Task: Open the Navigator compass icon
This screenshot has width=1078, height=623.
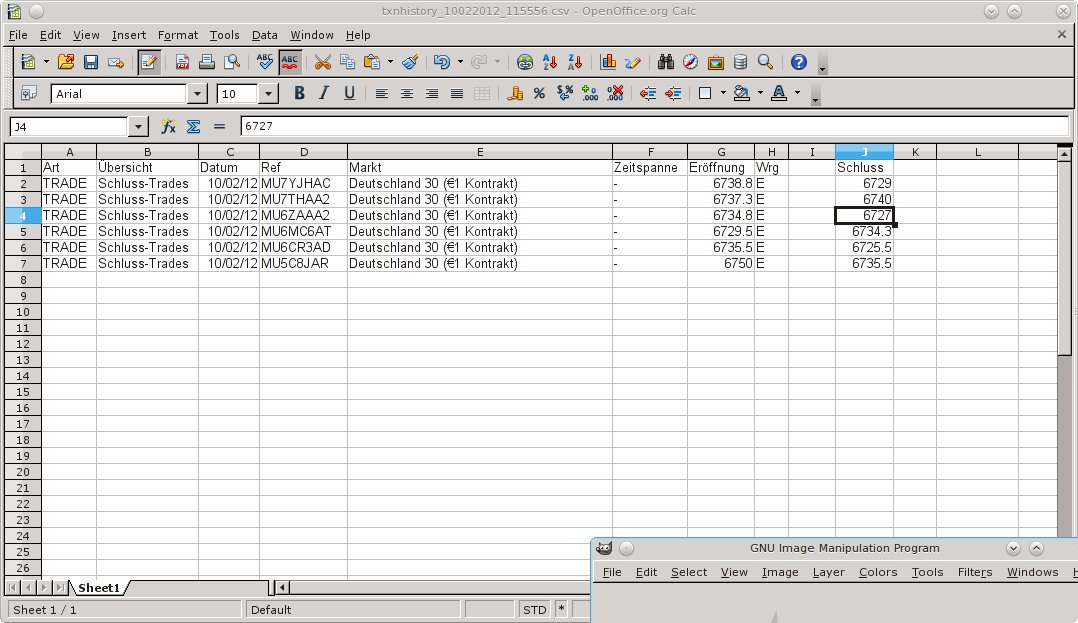Action: [x=690, y=62]
